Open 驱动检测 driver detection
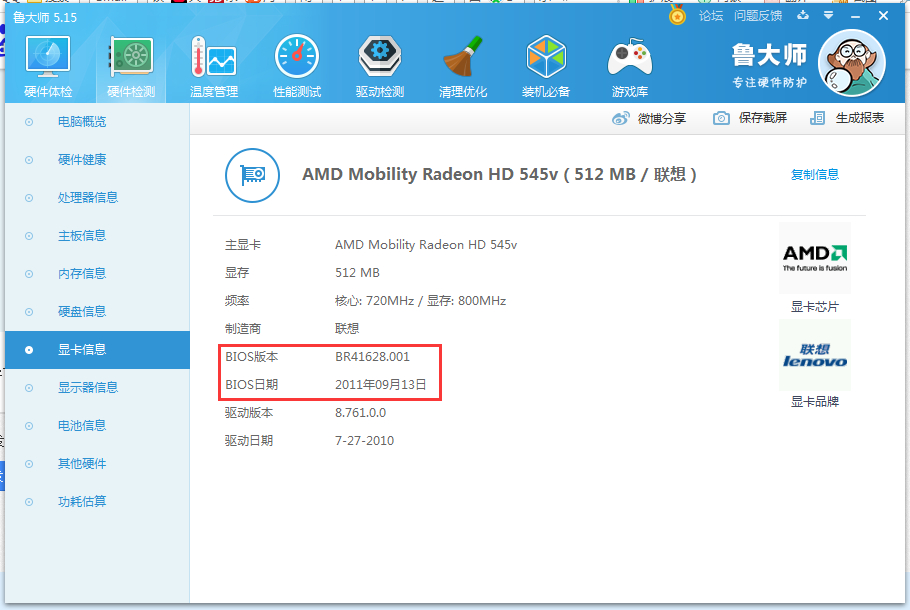Screen dimensions: 910x610 380,66
